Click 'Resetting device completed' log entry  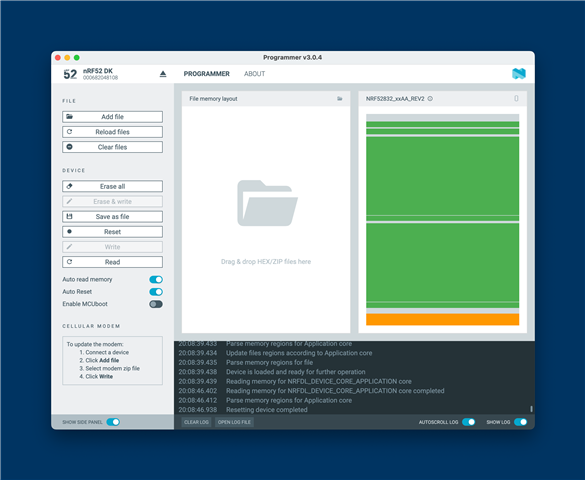(x=267, y=410)
